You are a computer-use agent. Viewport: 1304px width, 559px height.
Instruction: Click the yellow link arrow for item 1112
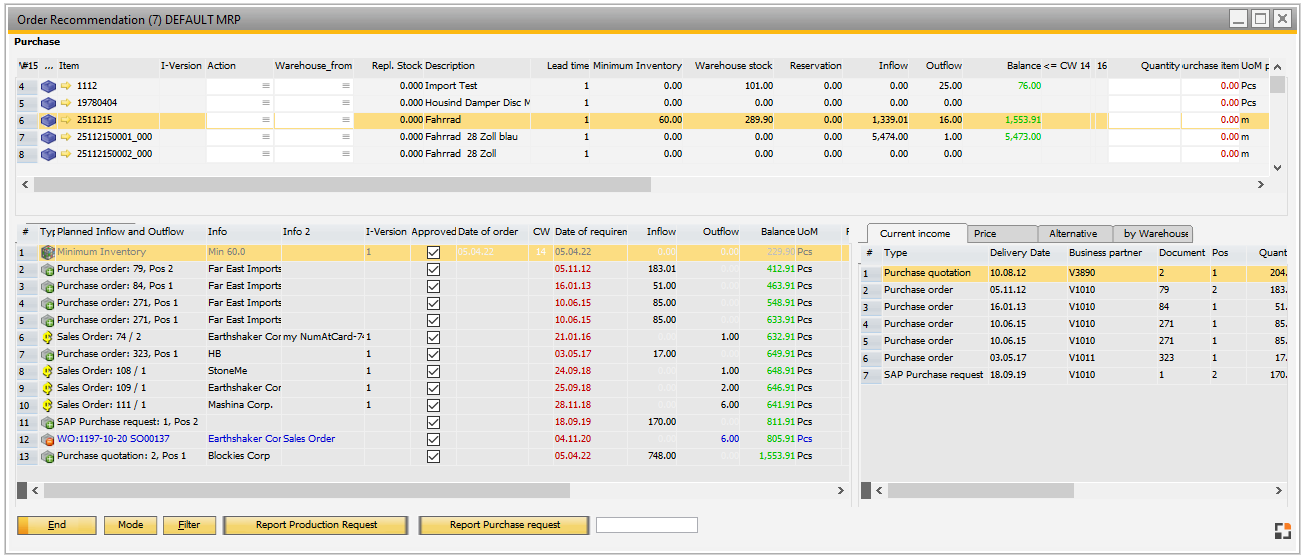pos(67,86)
